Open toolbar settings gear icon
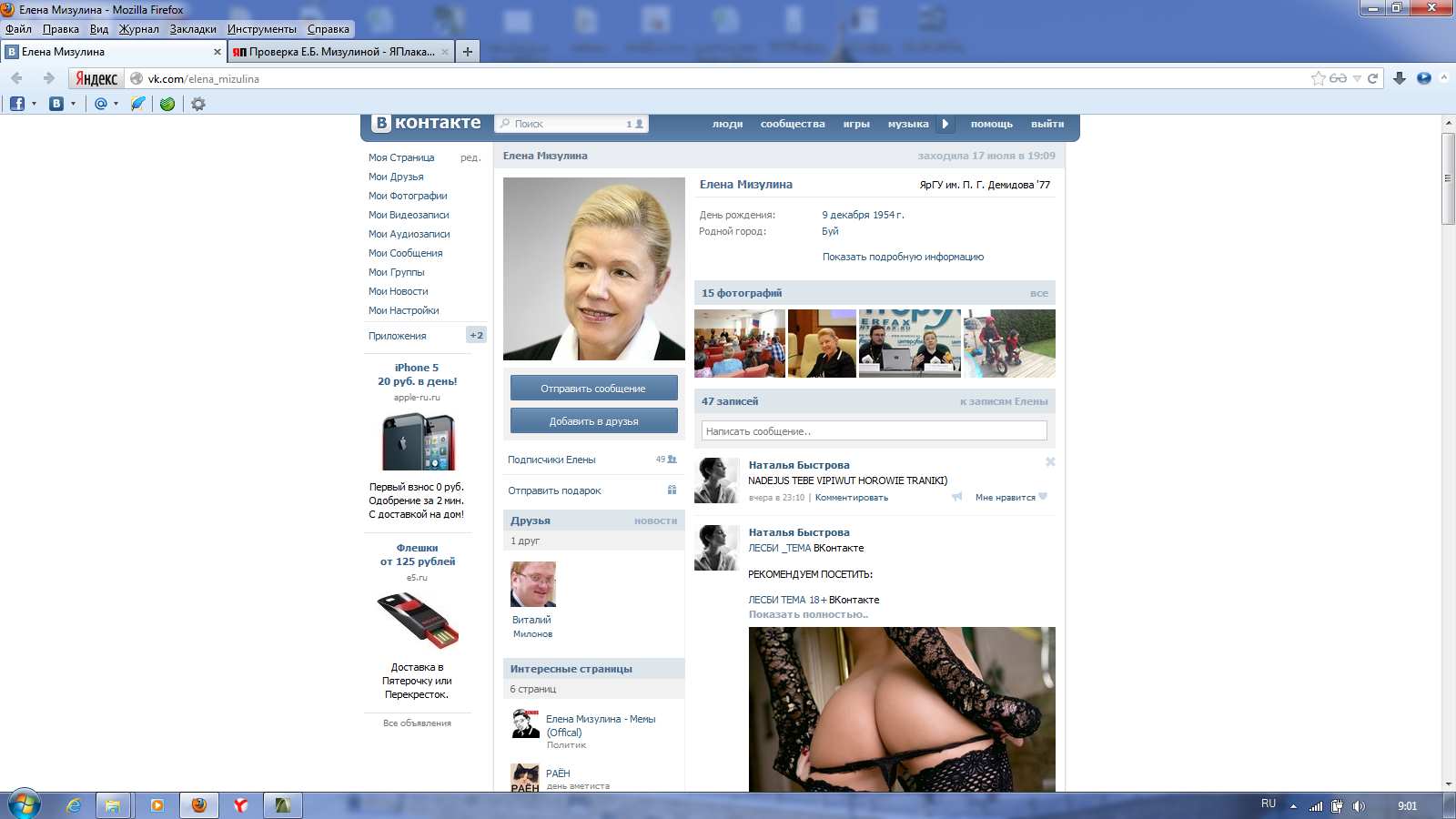Viewport: 1456px width, 819px height. point(197,104)
